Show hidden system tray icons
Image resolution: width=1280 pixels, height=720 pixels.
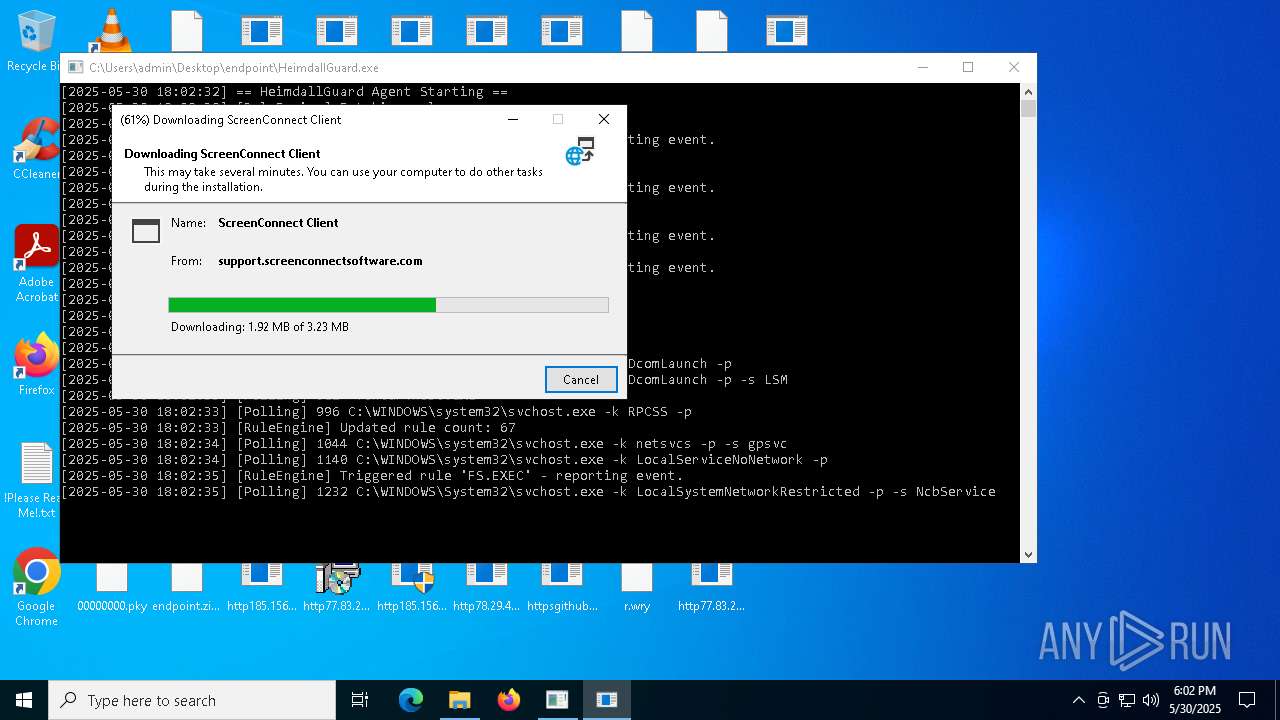pos(1078,700)
